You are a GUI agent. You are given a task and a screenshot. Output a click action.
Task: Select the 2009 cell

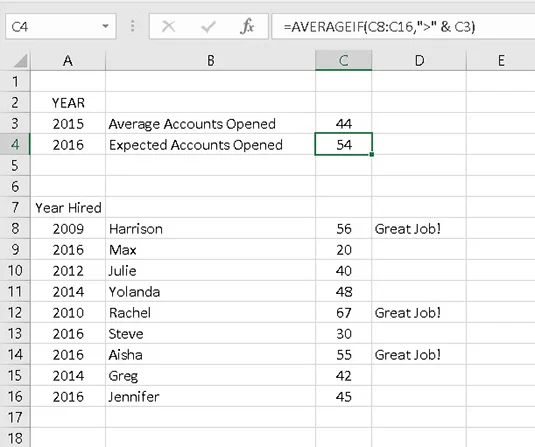tap(68, 228)
